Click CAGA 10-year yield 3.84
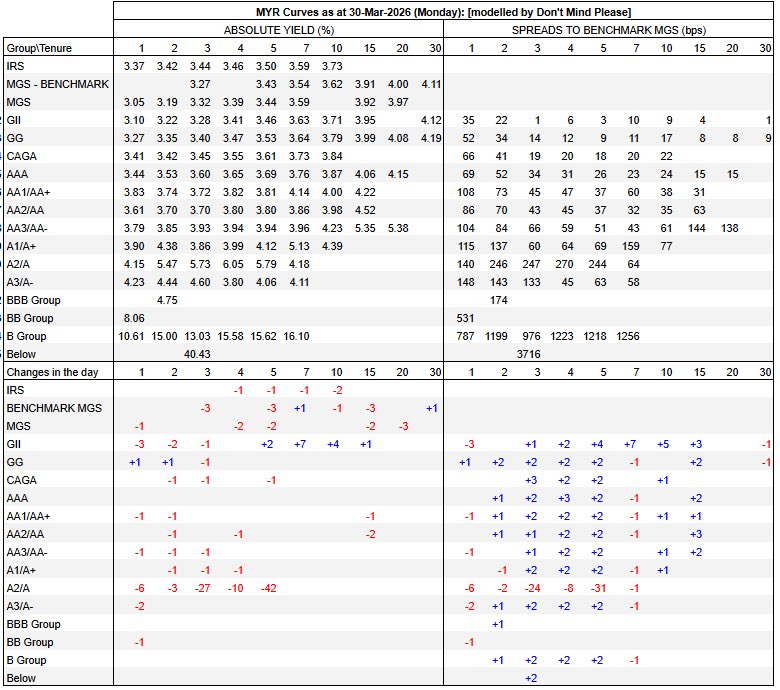Image resolution: width=780 pixels, height=690 pixels. (x=332, y=156)
